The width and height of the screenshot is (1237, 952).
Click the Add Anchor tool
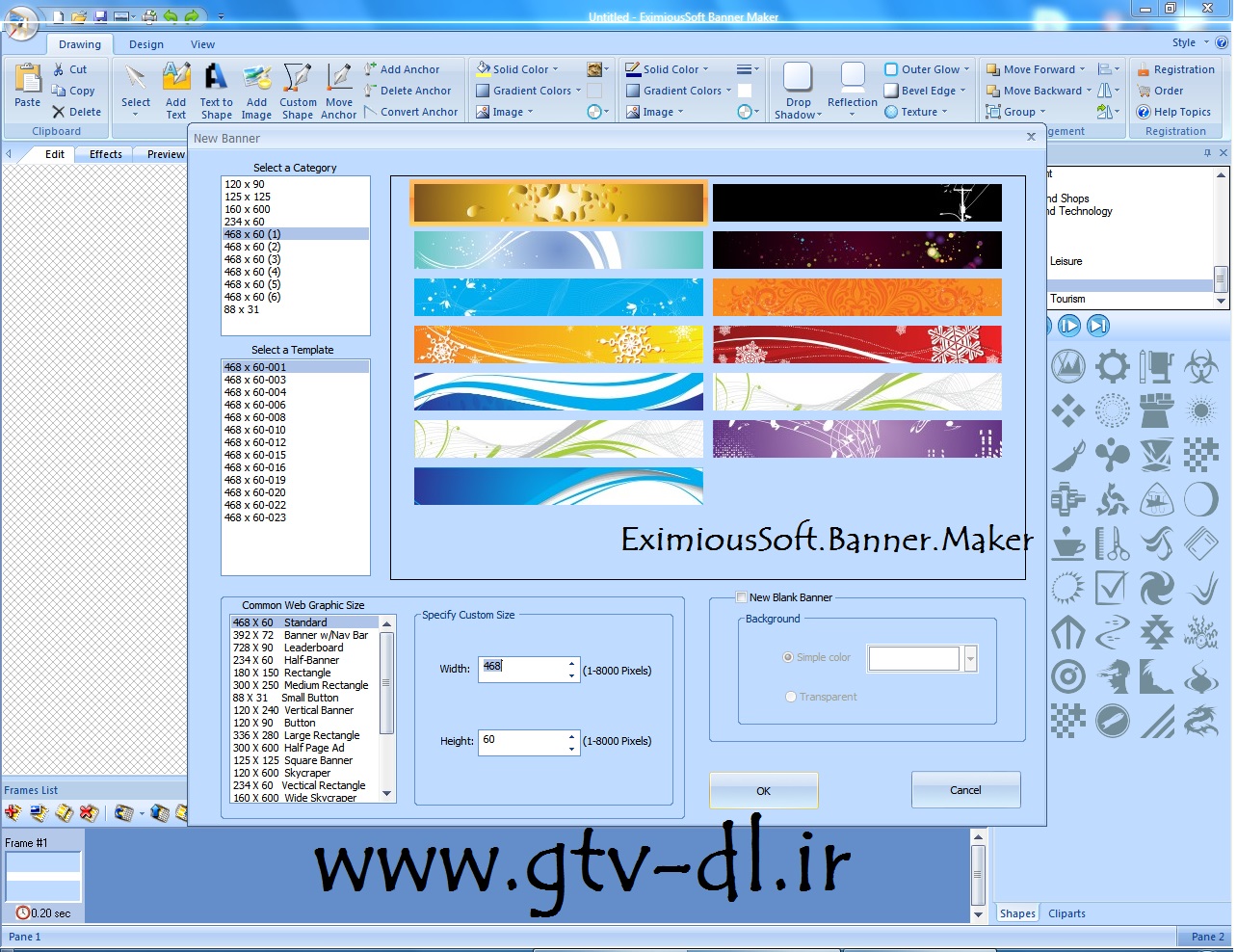point(402,69)
